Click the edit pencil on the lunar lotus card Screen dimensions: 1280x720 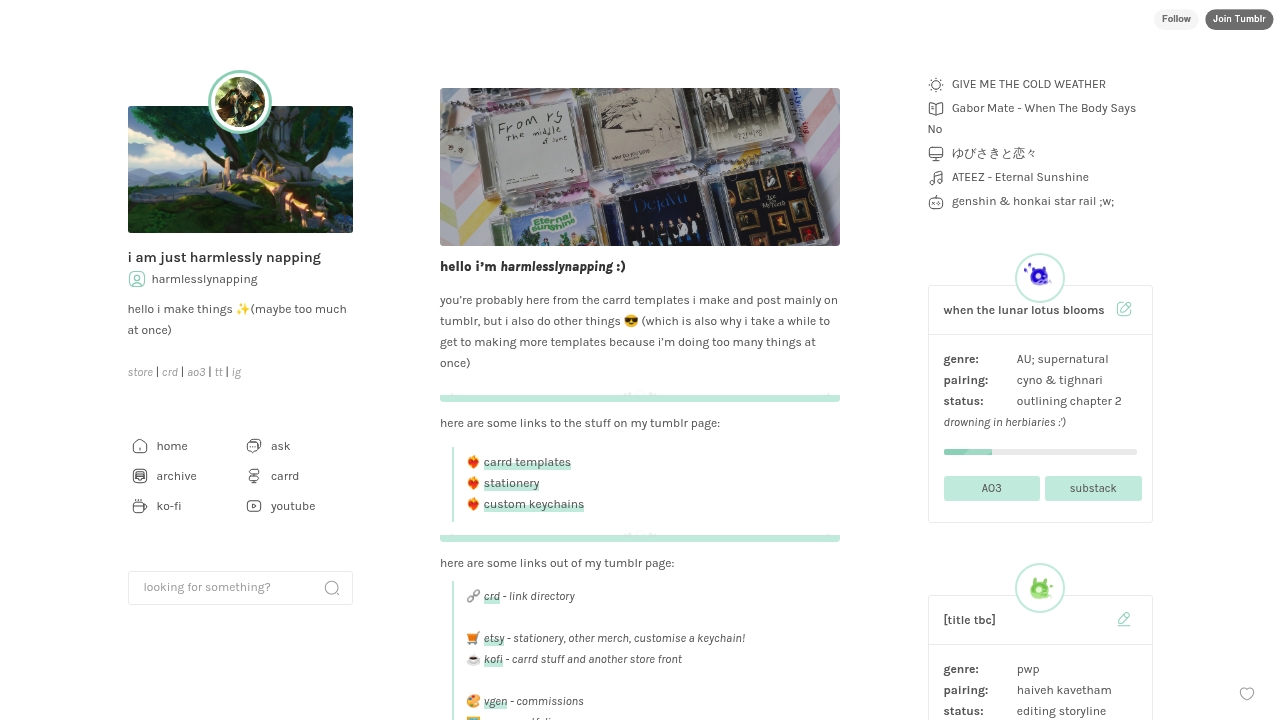click(x=1124, y=309)
